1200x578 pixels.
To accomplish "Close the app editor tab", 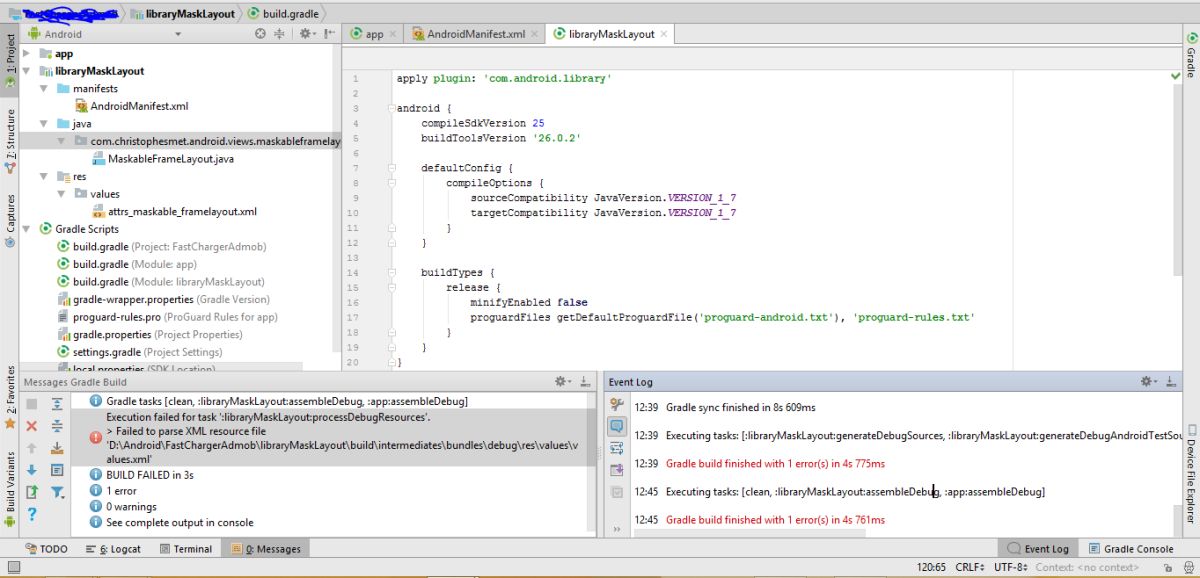I will [x=392, y=34].
